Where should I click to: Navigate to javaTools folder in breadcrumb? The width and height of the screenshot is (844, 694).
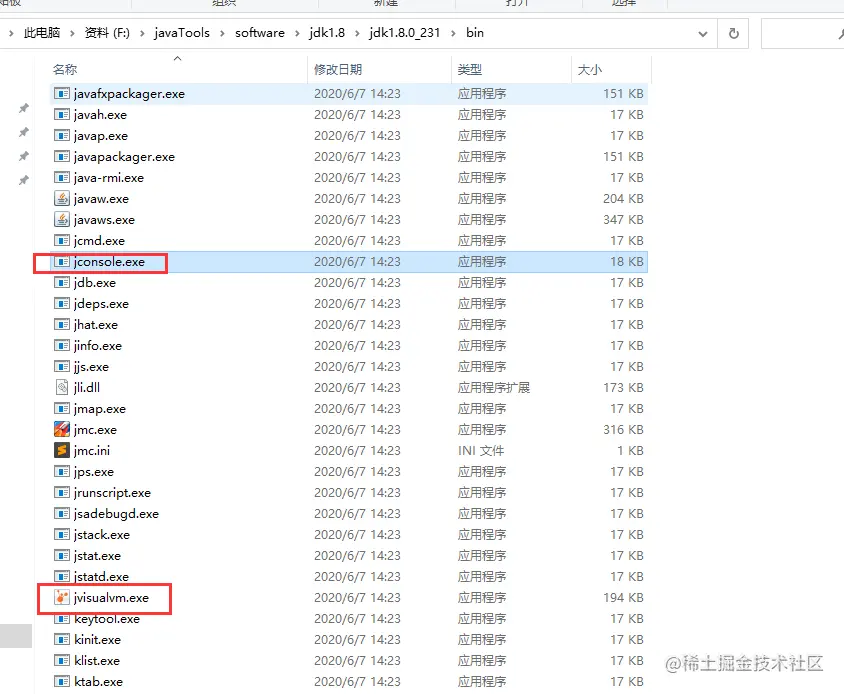click(x=182, y=33)
